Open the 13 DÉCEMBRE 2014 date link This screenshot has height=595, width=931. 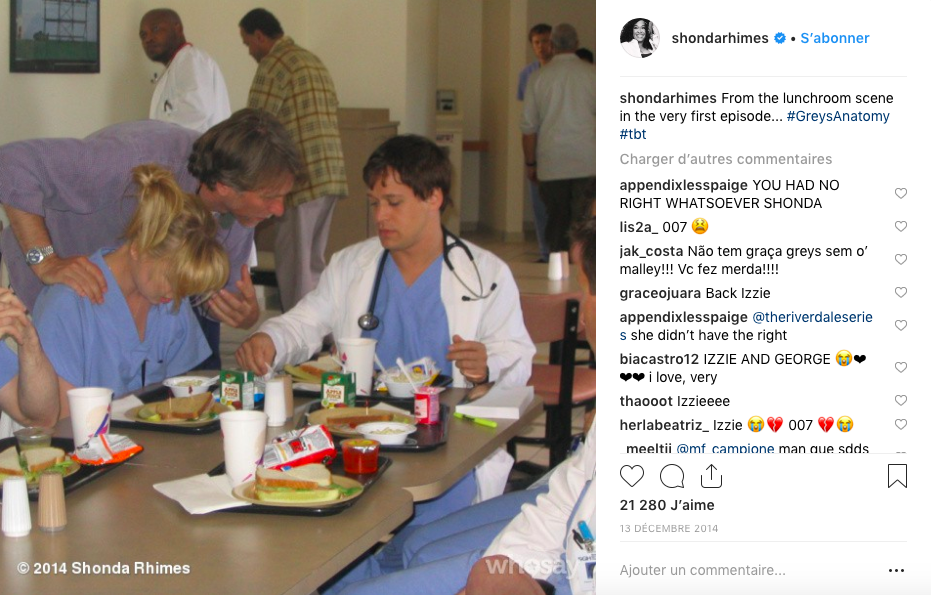(669, 528)
